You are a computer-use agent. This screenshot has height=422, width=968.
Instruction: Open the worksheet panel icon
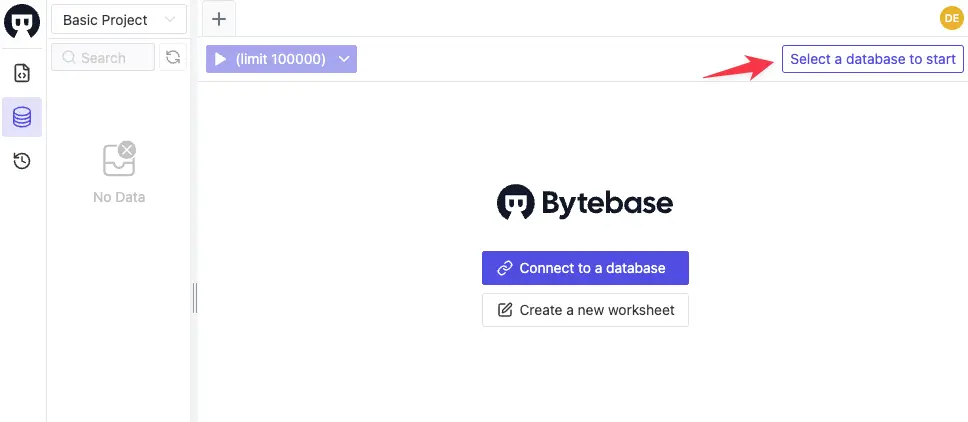(22, 73)
